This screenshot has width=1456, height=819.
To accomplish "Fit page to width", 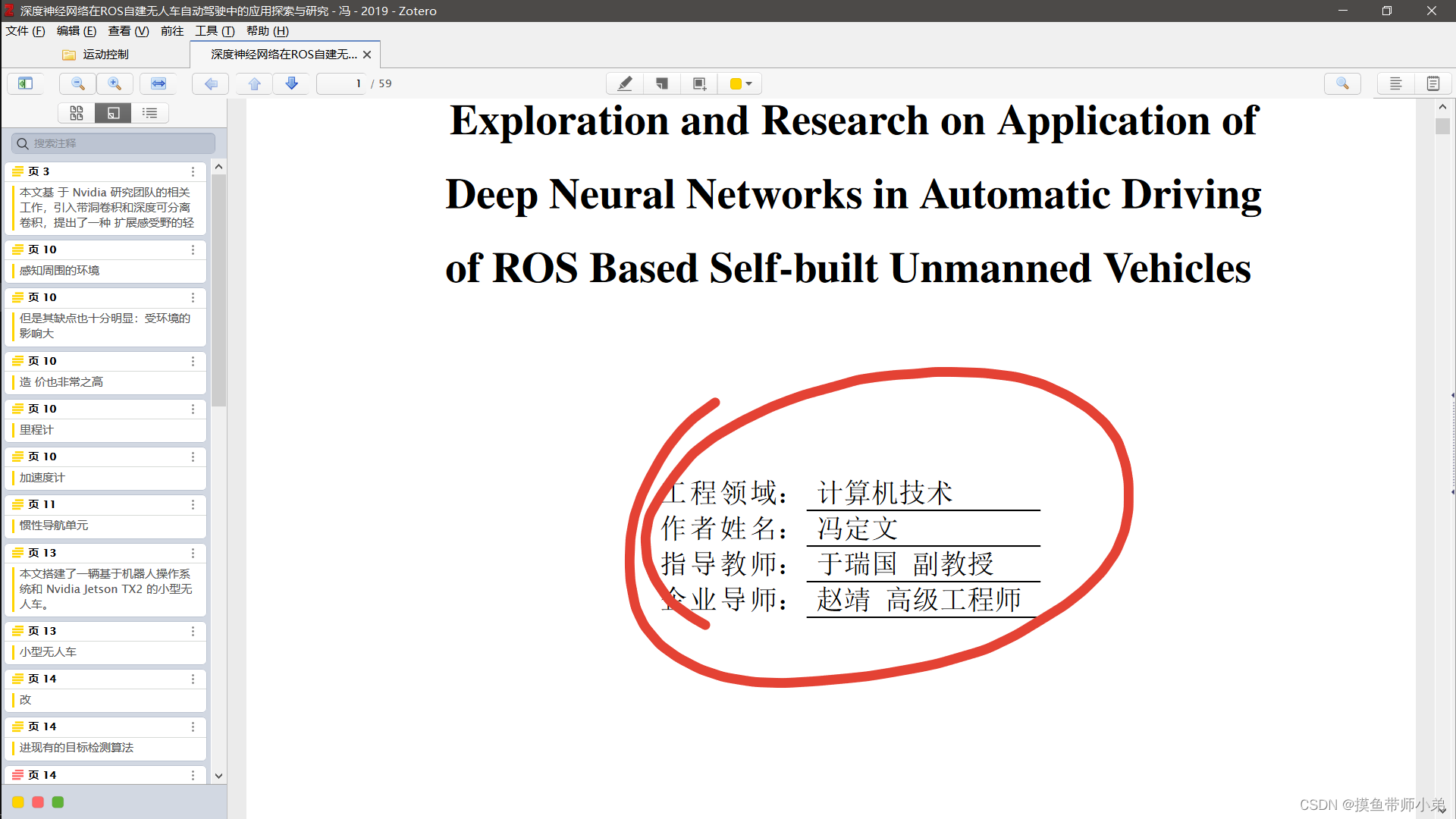I will pyautogui.click(x=158, y=83).
